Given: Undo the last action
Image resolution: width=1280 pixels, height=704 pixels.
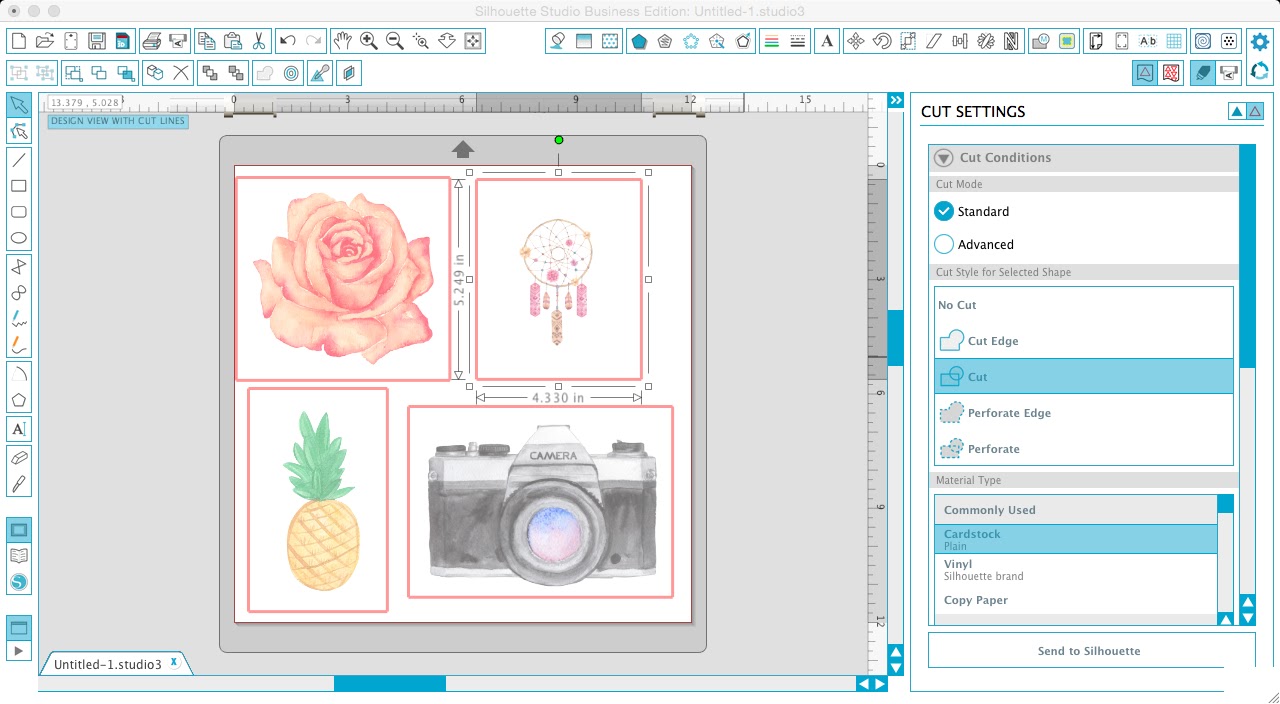Looking at the screenshot, I should 288,41.
